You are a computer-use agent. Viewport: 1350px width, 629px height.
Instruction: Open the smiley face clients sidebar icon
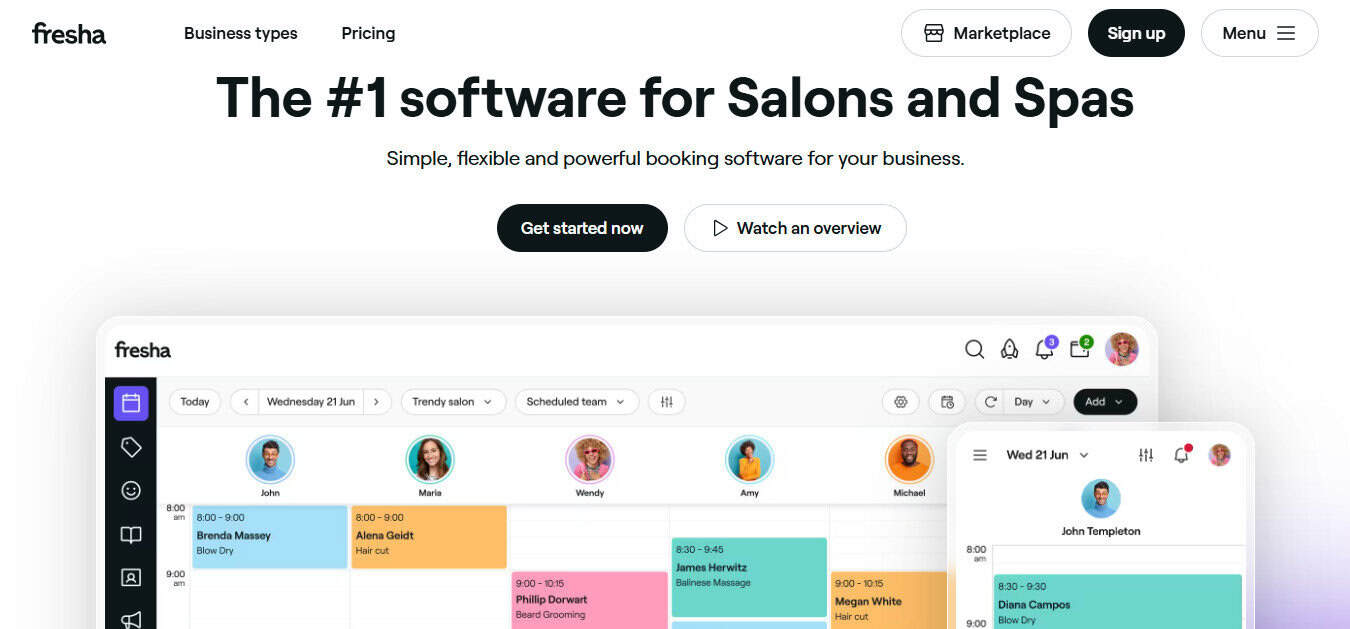pos(131,490)
